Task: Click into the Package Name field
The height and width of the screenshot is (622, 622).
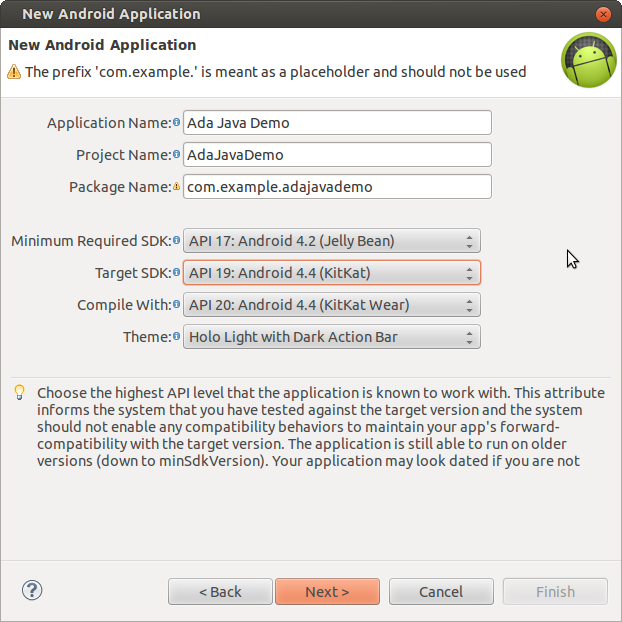Action: pos(338,187)
